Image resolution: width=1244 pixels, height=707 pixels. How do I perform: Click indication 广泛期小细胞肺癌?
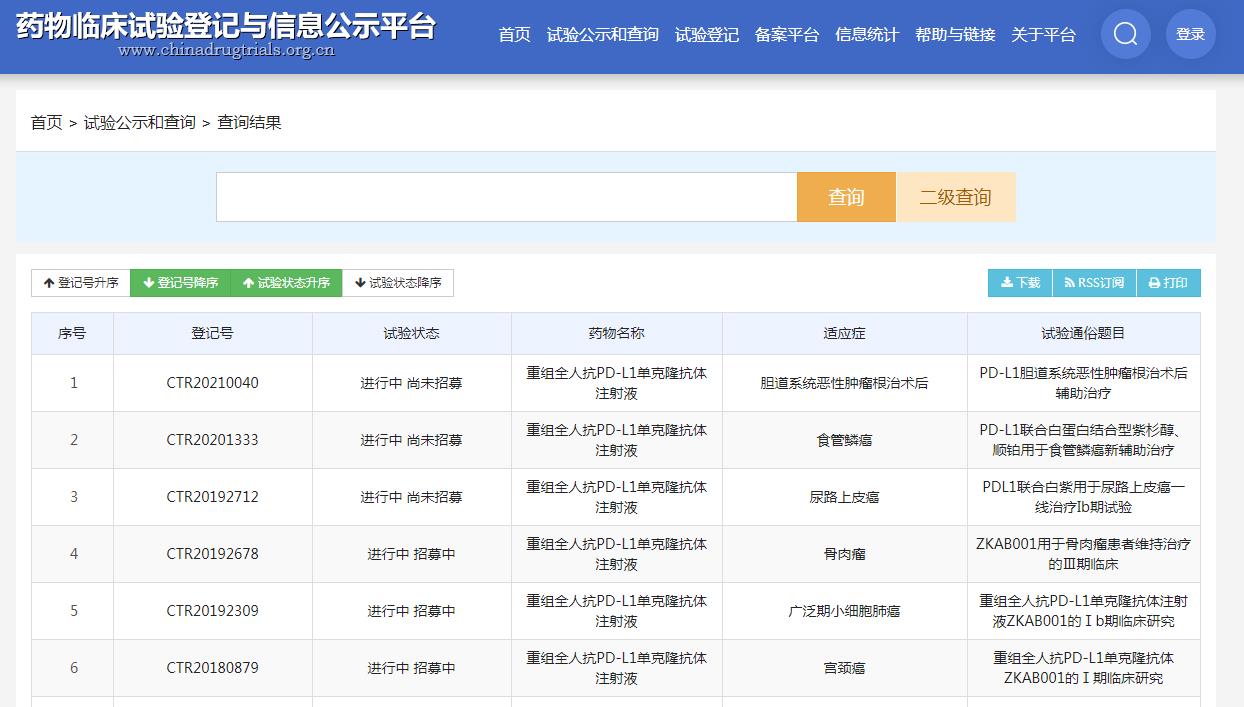click(844, 611)
